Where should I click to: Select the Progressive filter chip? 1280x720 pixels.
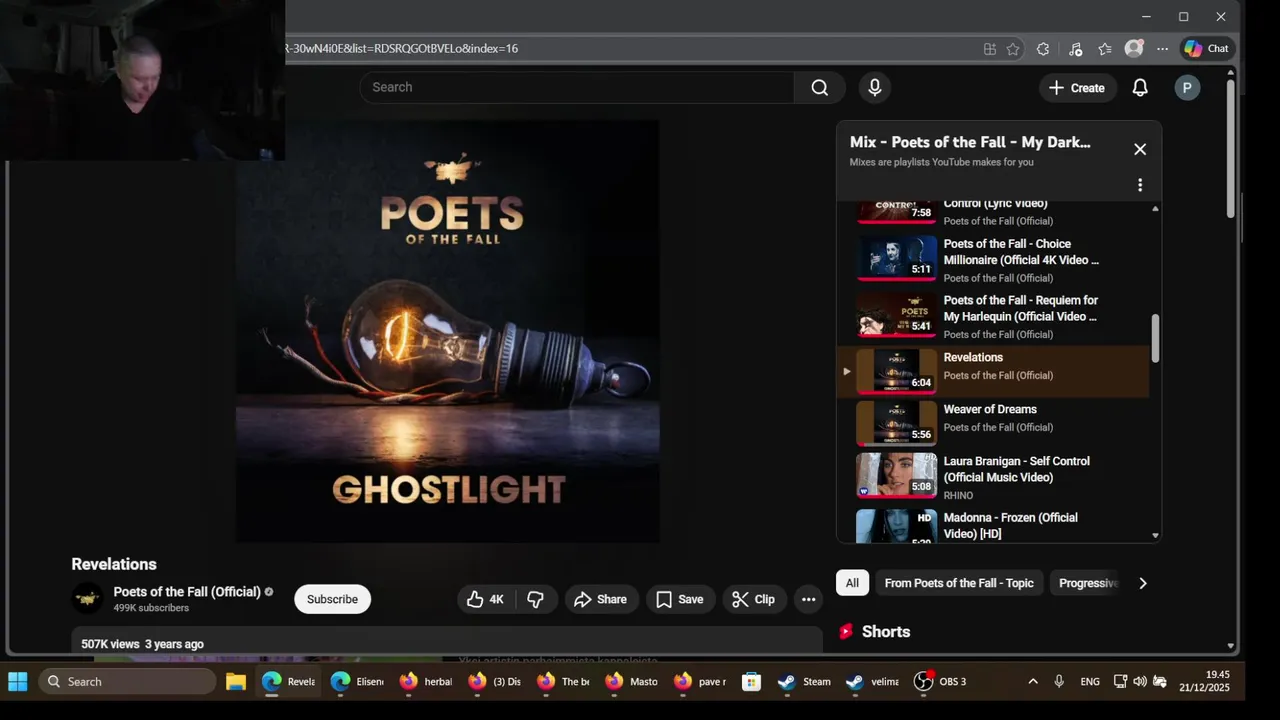tap(1087, 583)
